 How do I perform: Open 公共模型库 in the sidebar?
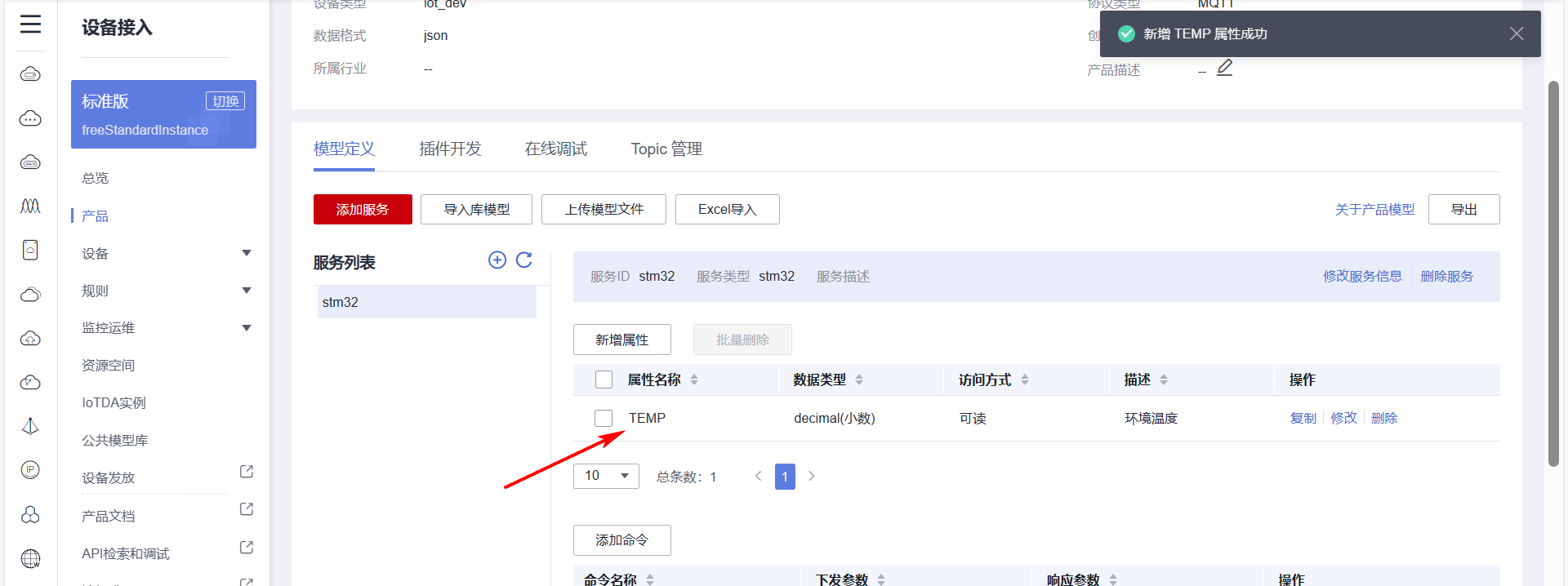point(114,440)
